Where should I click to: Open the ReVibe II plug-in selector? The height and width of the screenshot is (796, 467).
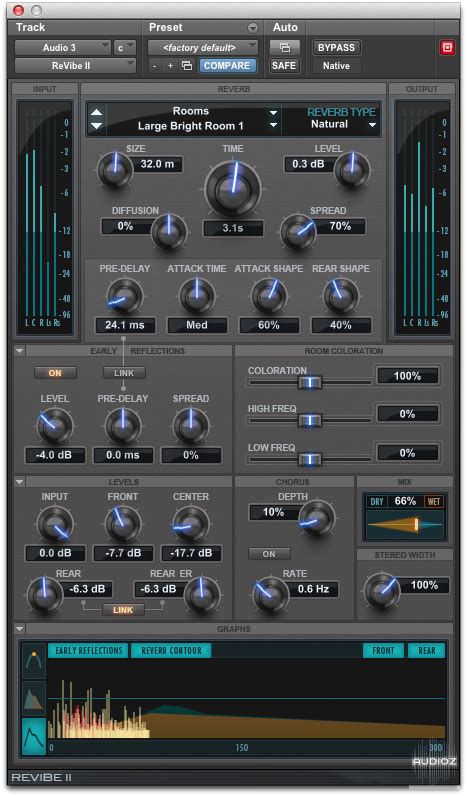click(x=75, y=65)
